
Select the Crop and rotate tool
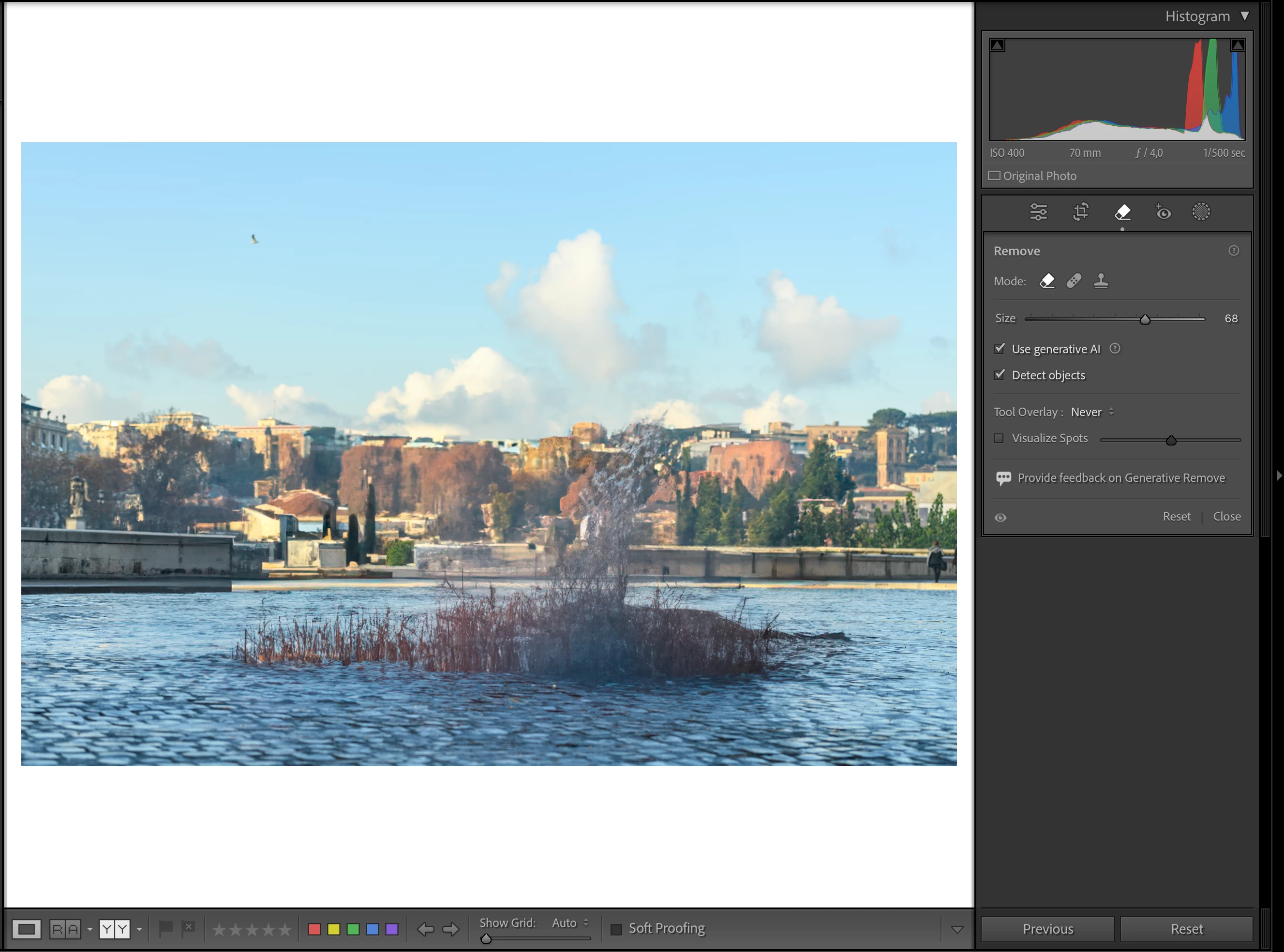coord(1081,212)
